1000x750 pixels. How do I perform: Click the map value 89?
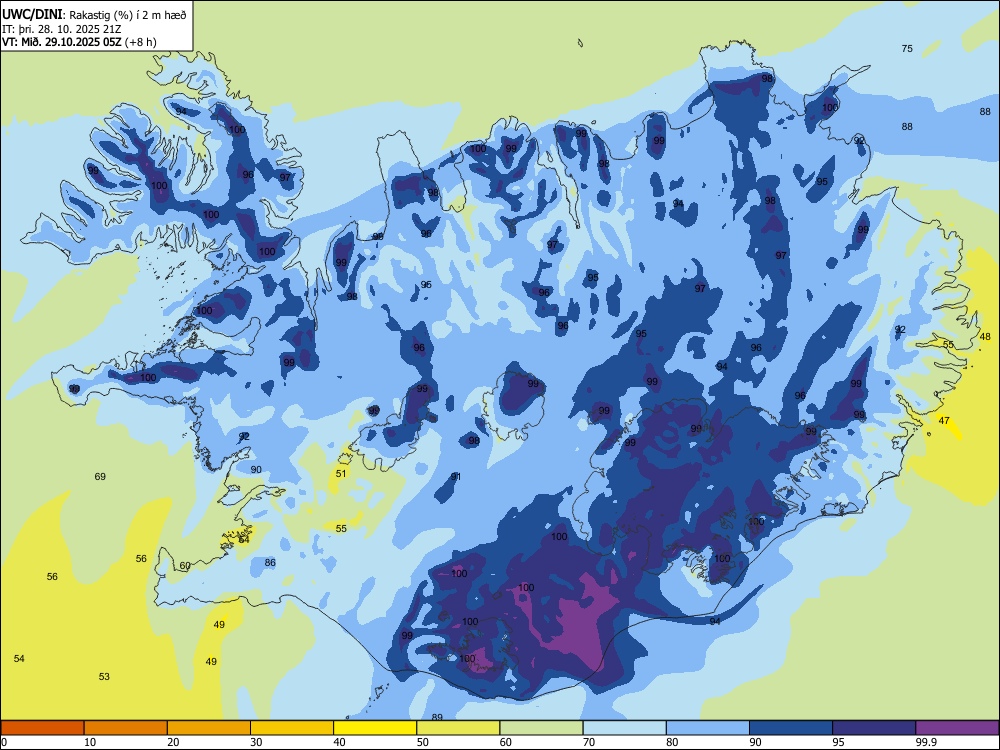pos(437,717)
